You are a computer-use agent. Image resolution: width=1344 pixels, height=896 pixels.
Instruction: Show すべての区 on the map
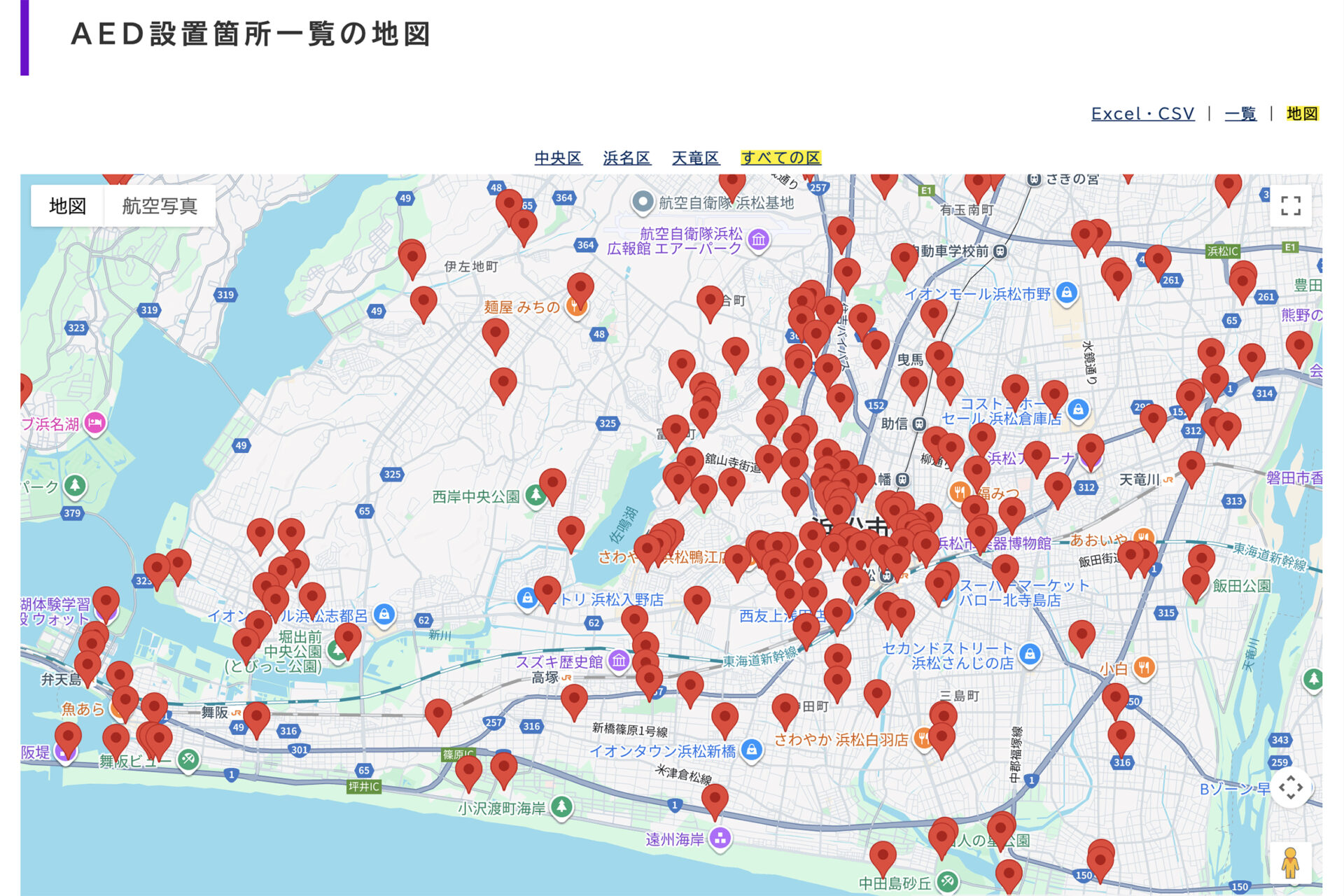point(780,157)
